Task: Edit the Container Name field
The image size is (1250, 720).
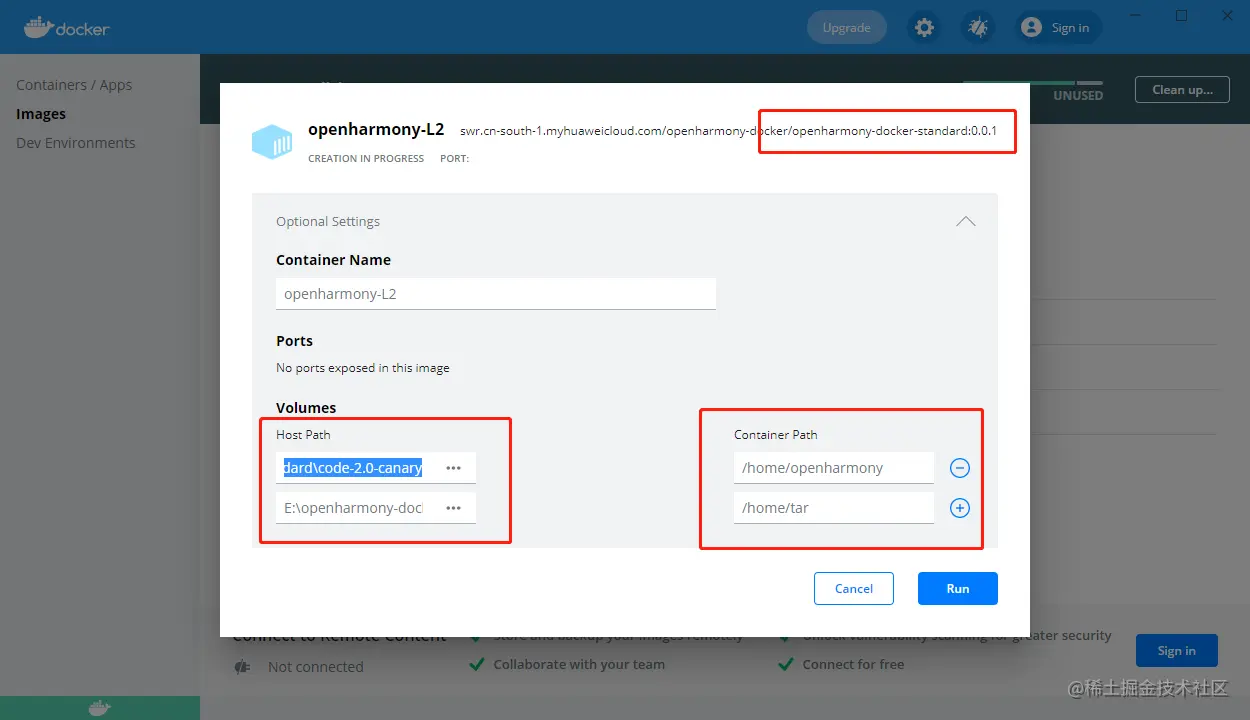Action: (496, 294)
